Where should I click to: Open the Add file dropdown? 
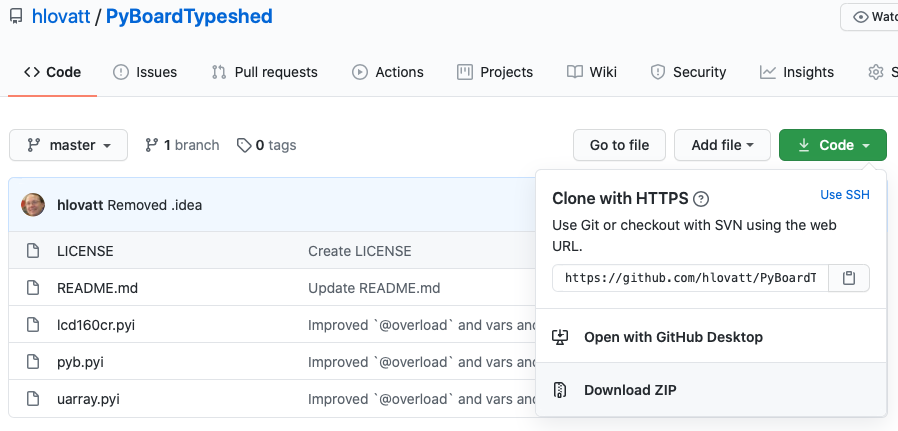[x=722, y=145]
